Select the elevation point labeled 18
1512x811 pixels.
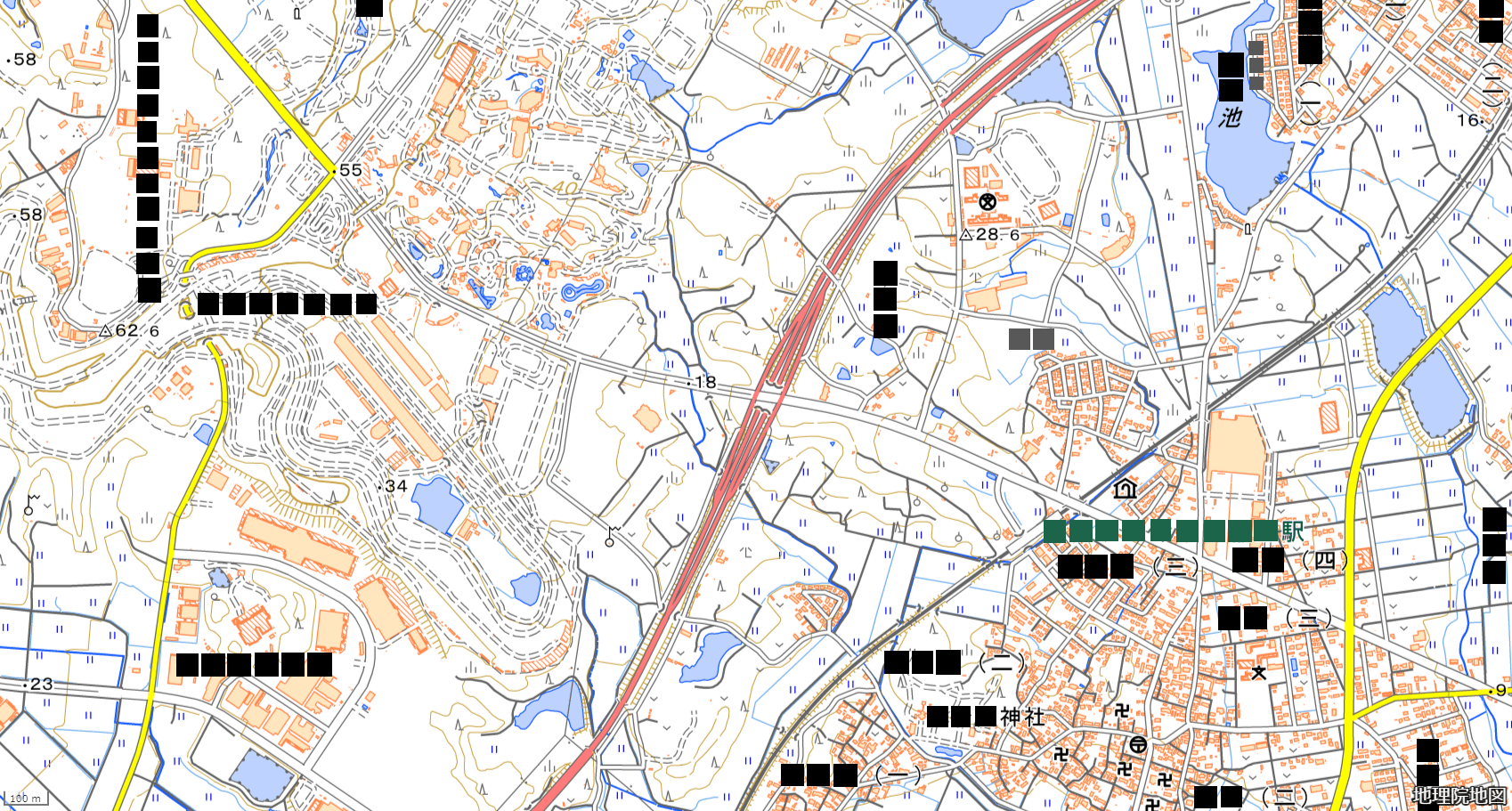pyautogui.click(x=688, y=383)
